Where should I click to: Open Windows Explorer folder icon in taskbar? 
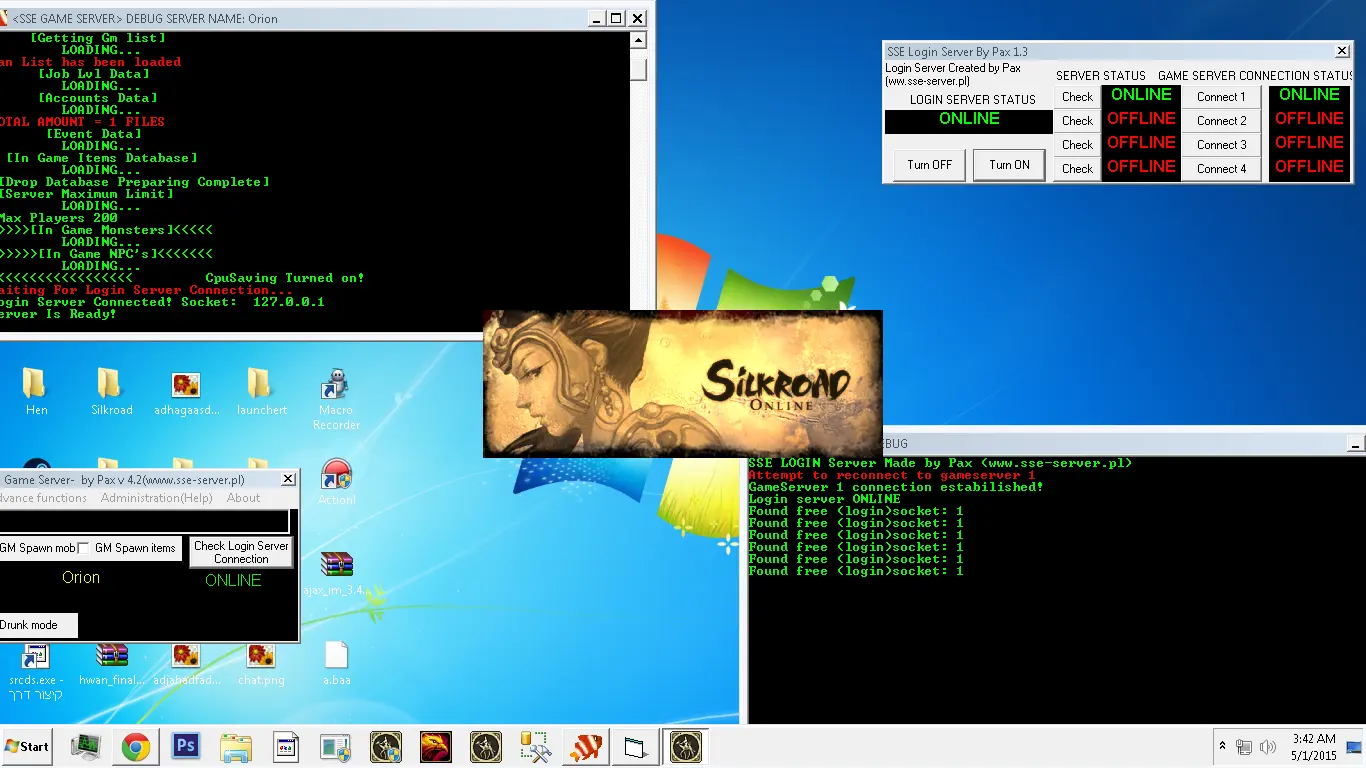pyautogui.click(x=236, y=747)
